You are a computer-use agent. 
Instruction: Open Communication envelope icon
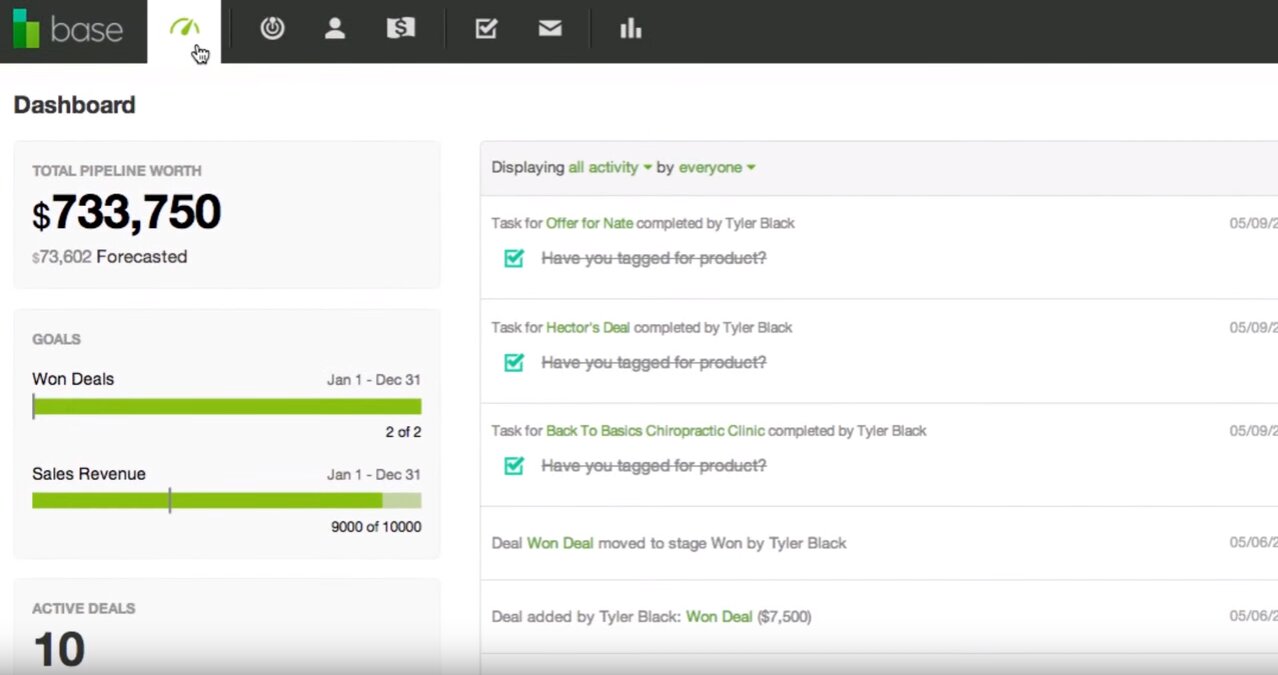tap(550, 29)
